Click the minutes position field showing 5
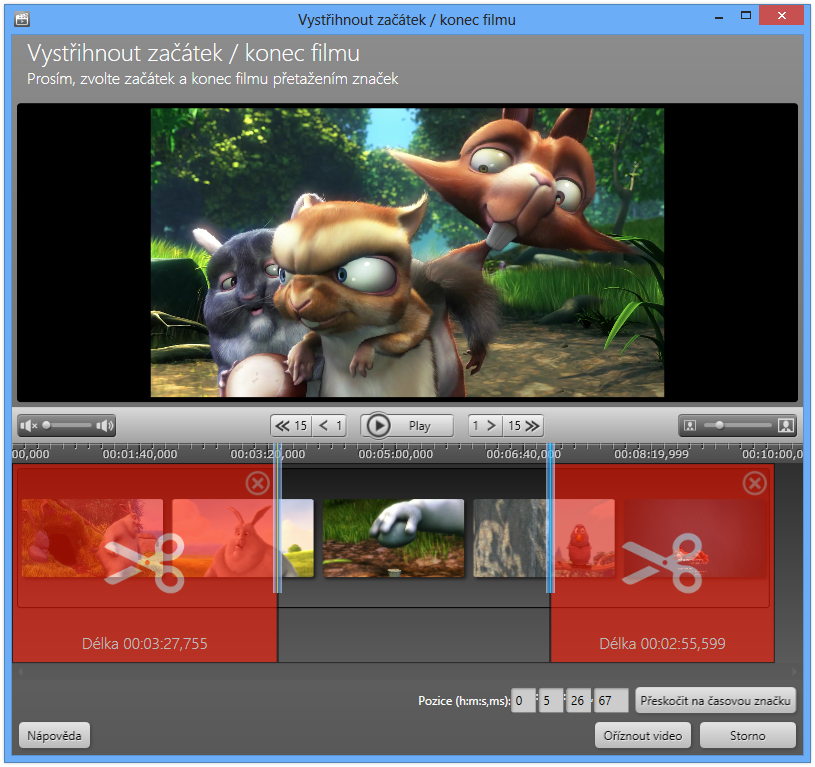 551,701
